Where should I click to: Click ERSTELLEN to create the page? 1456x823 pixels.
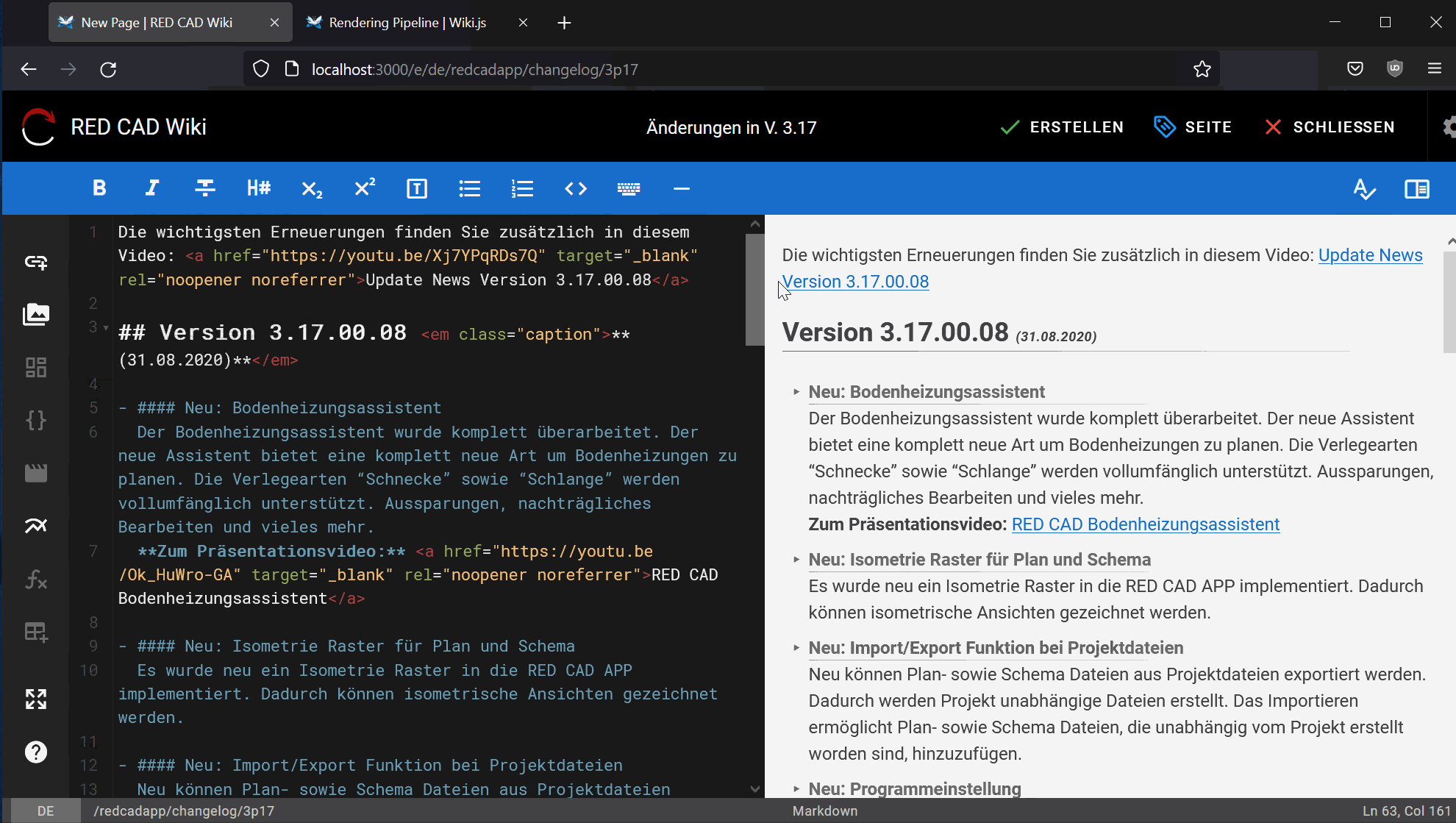pyautogui.click(x=1062, y=127)
